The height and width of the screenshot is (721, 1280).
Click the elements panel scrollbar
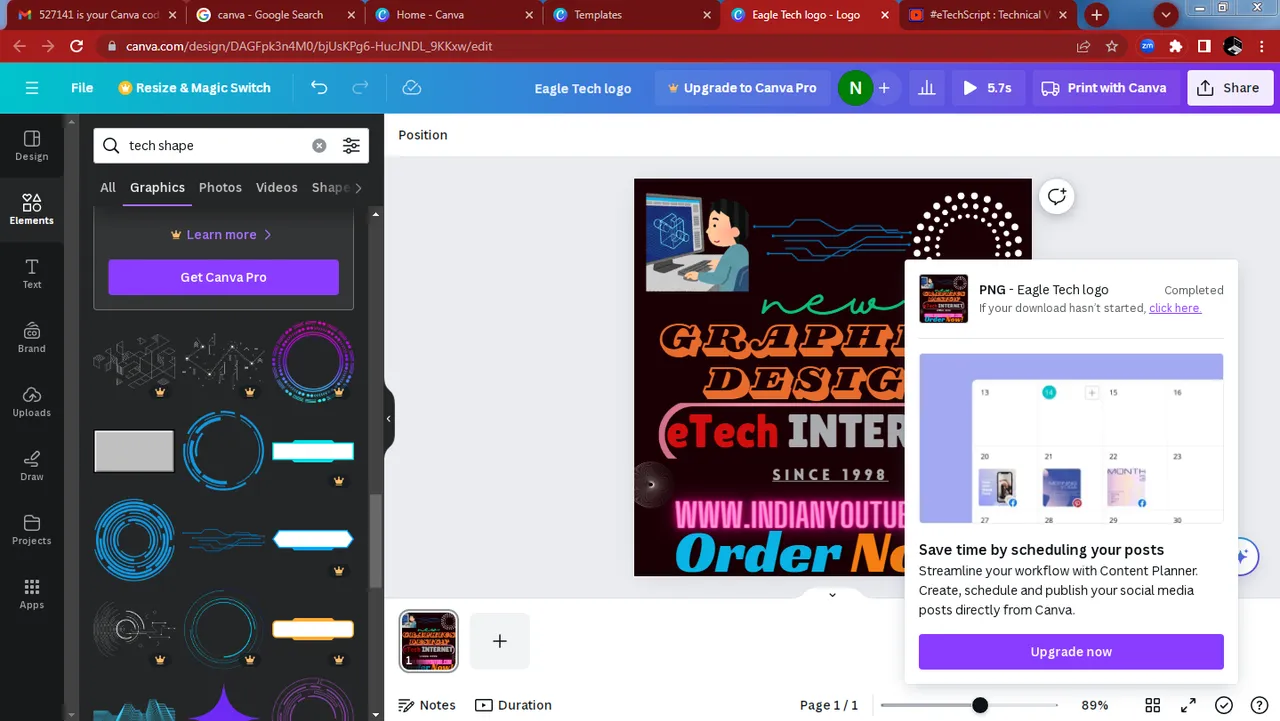376,540
